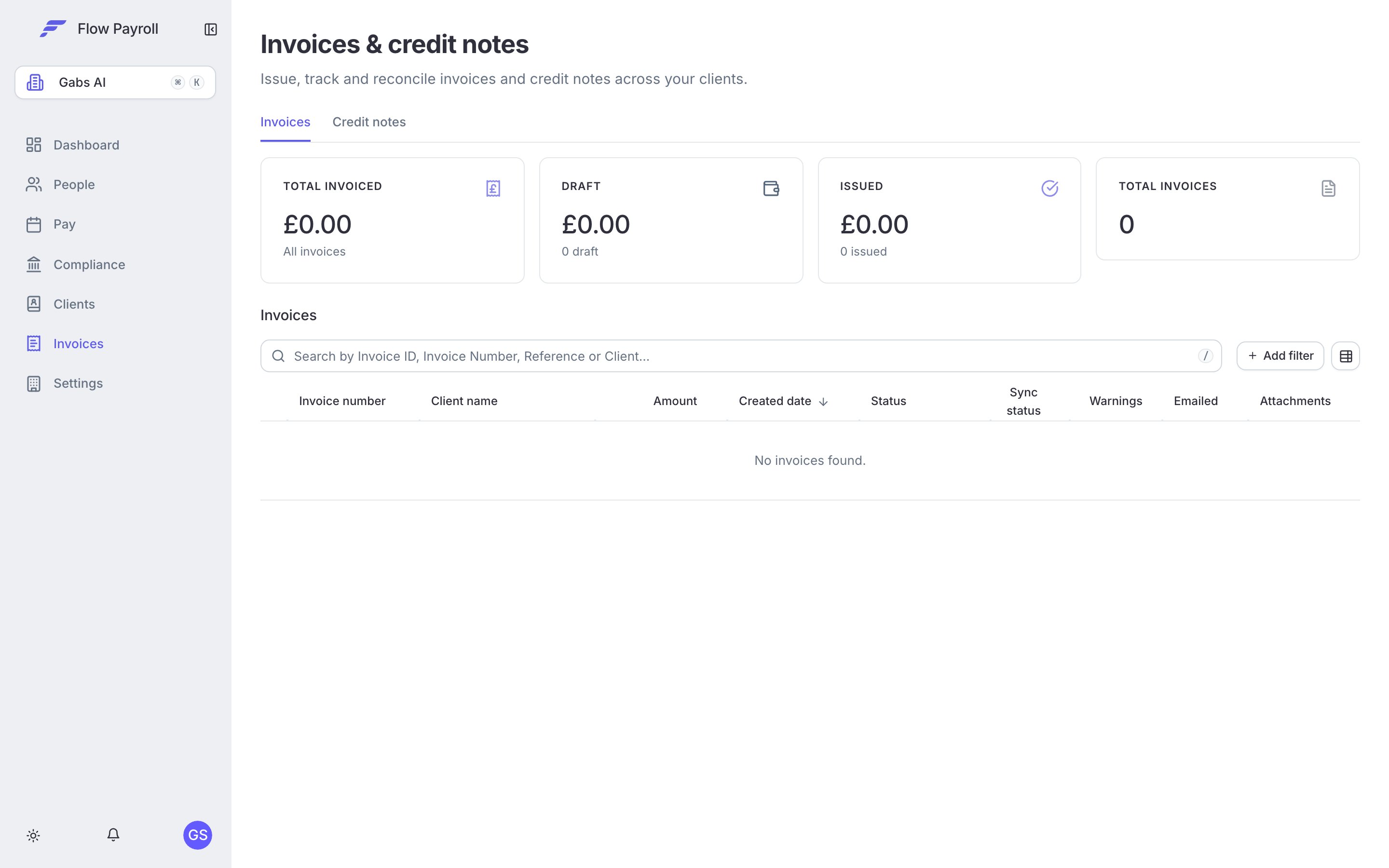Click the Total Invoiced pound receipt icon
Screen dimensions: 1389x868
(493, 188)
